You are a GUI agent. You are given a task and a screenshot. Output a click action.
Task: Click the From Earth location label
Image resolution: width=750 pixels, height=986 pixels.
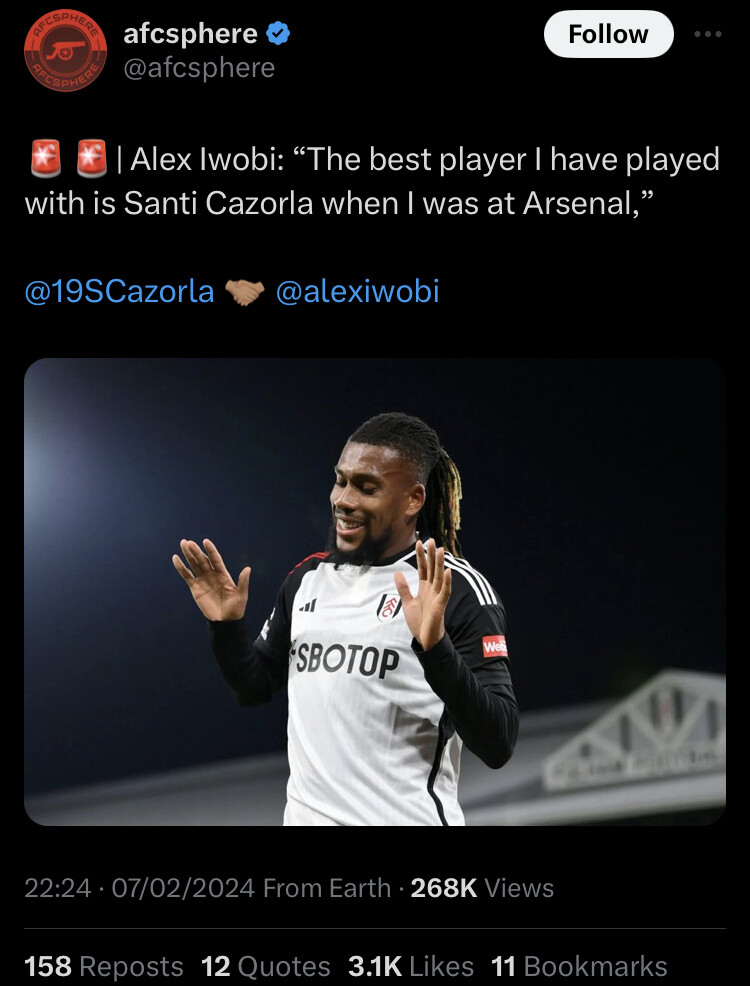coord(327,888)
